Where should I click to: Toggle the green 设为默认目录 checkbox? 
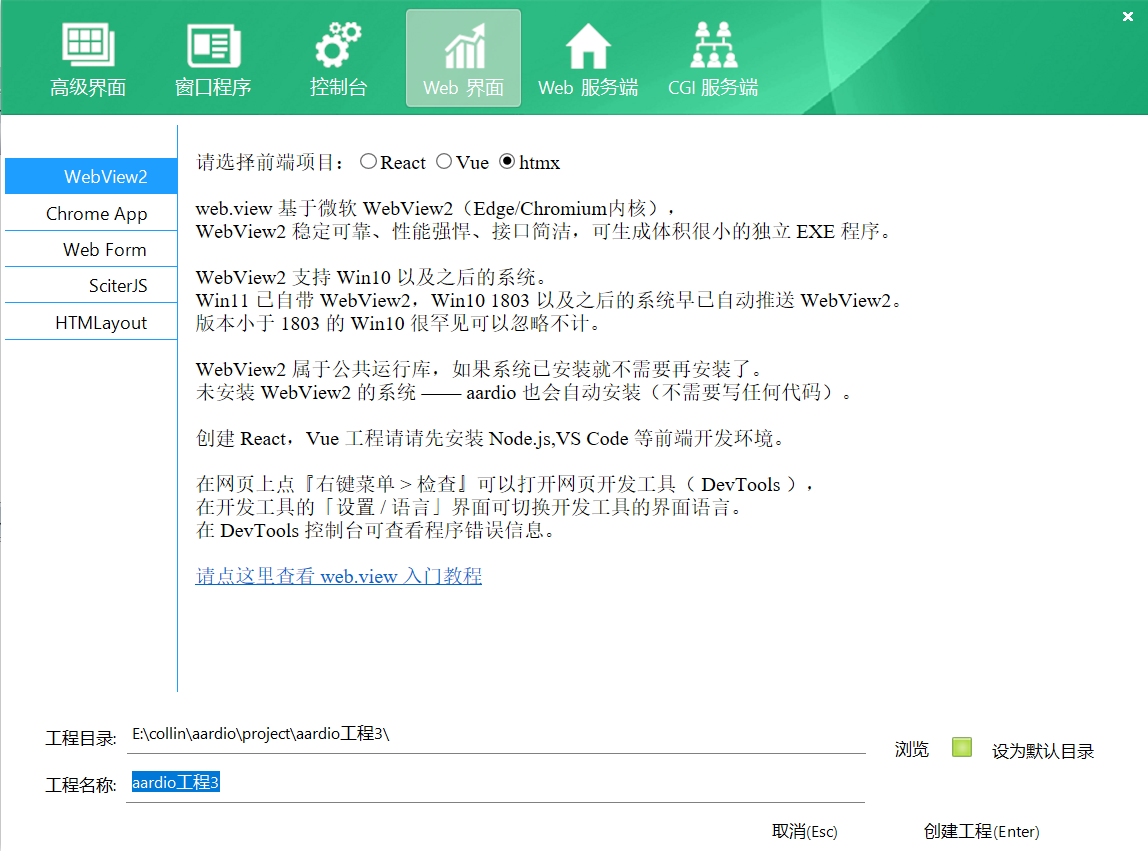[x=962, y=747]
